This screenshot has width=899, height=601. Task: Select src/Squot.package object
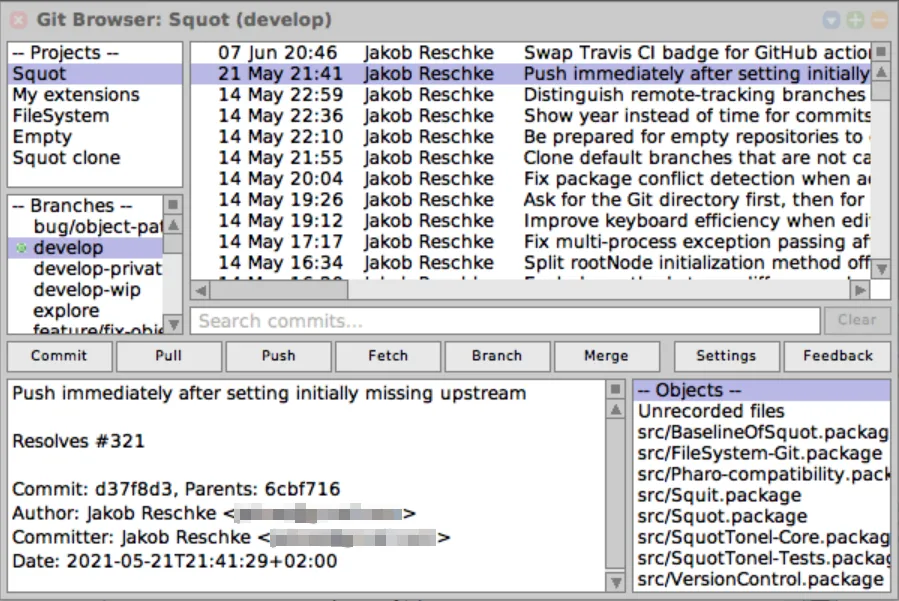point(762,517)
